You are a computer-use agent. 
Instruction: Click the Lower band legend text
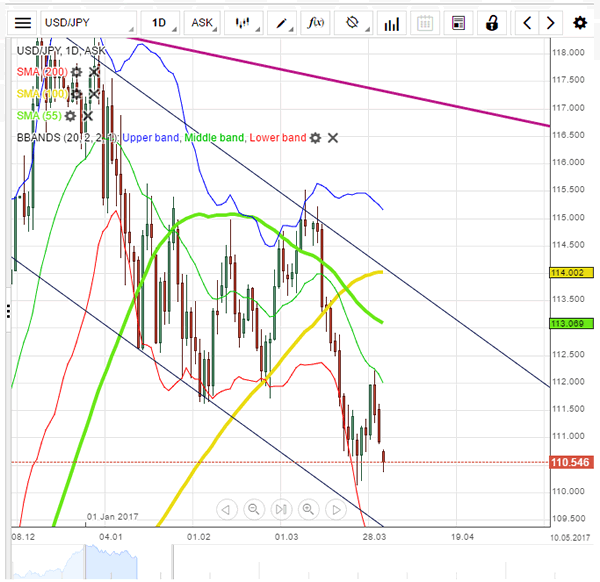coord(278,138)
